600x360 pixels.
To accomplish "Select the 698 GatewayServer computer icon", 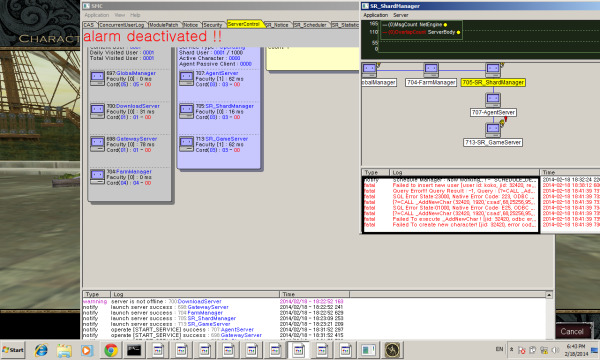I will point(97,144).
